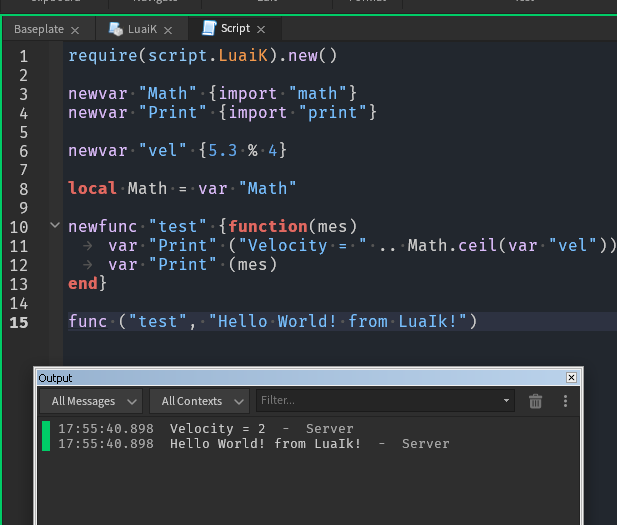Click into the Filter text field

(x=375, y=401)
